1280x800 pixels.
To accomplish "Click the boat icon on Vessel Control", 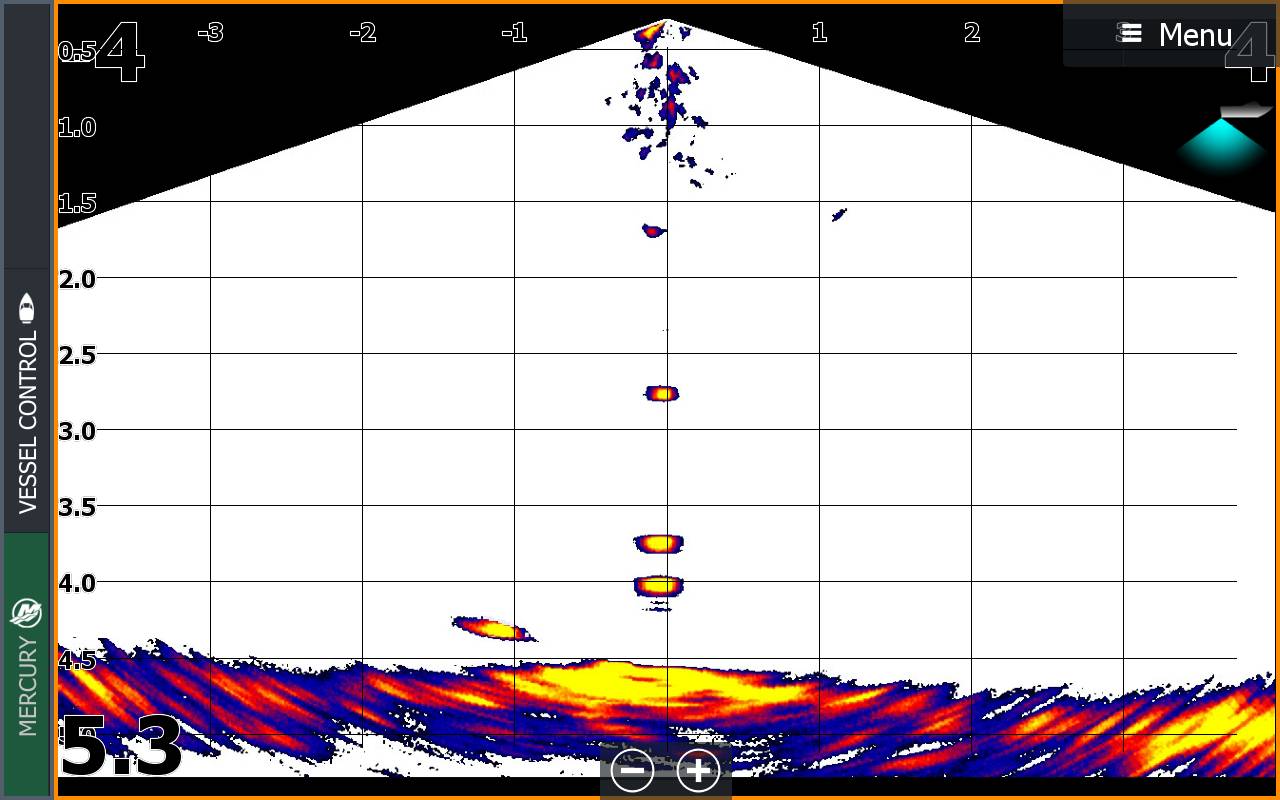I will [27, 308].
